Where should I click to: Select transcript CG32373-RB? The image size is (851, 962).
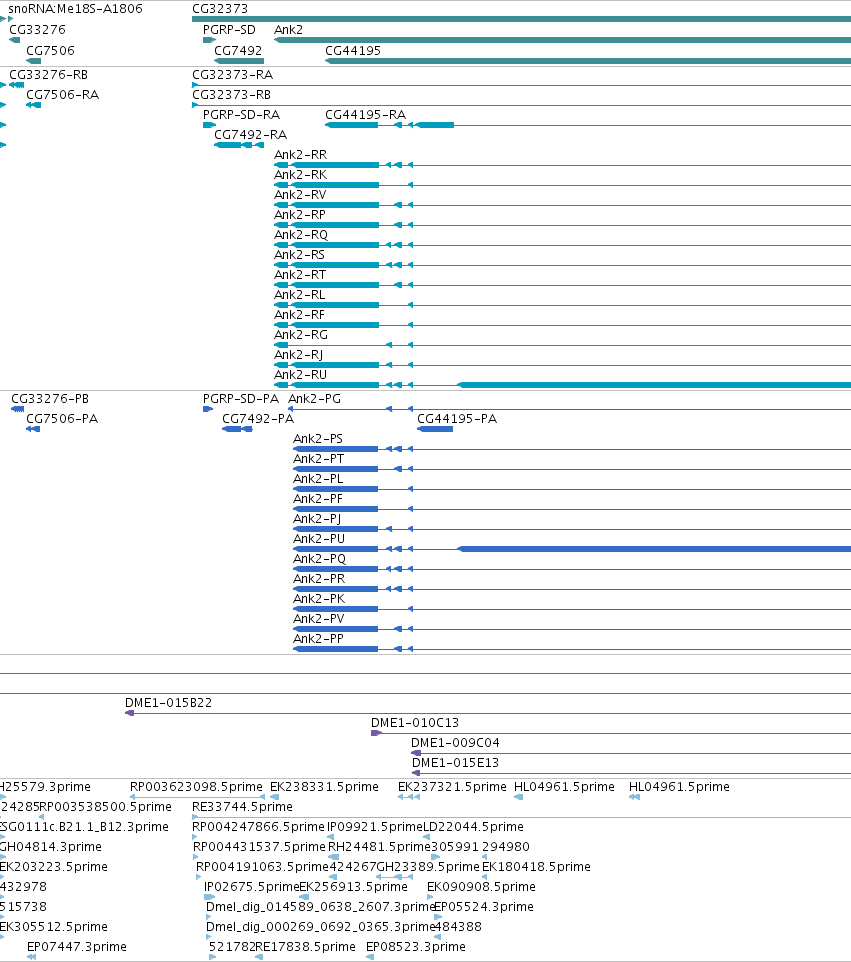coord(231,94)
